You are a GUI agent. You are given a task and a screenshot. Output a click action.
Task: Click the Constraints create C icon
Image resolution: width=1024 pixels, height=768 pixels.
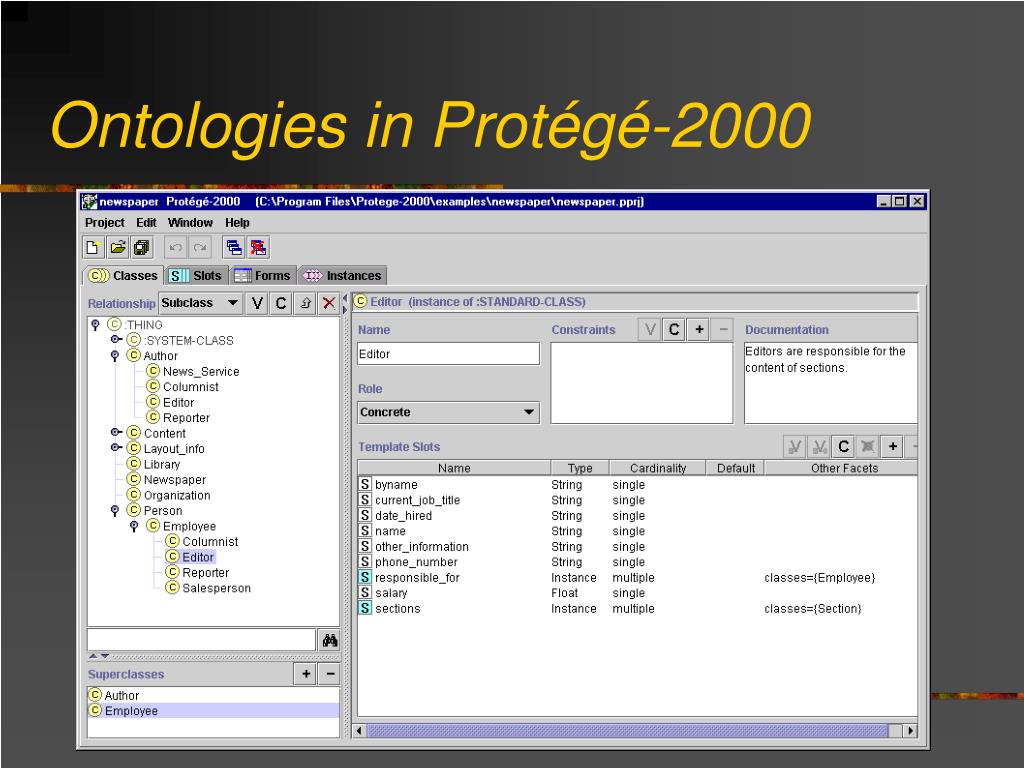674,330
